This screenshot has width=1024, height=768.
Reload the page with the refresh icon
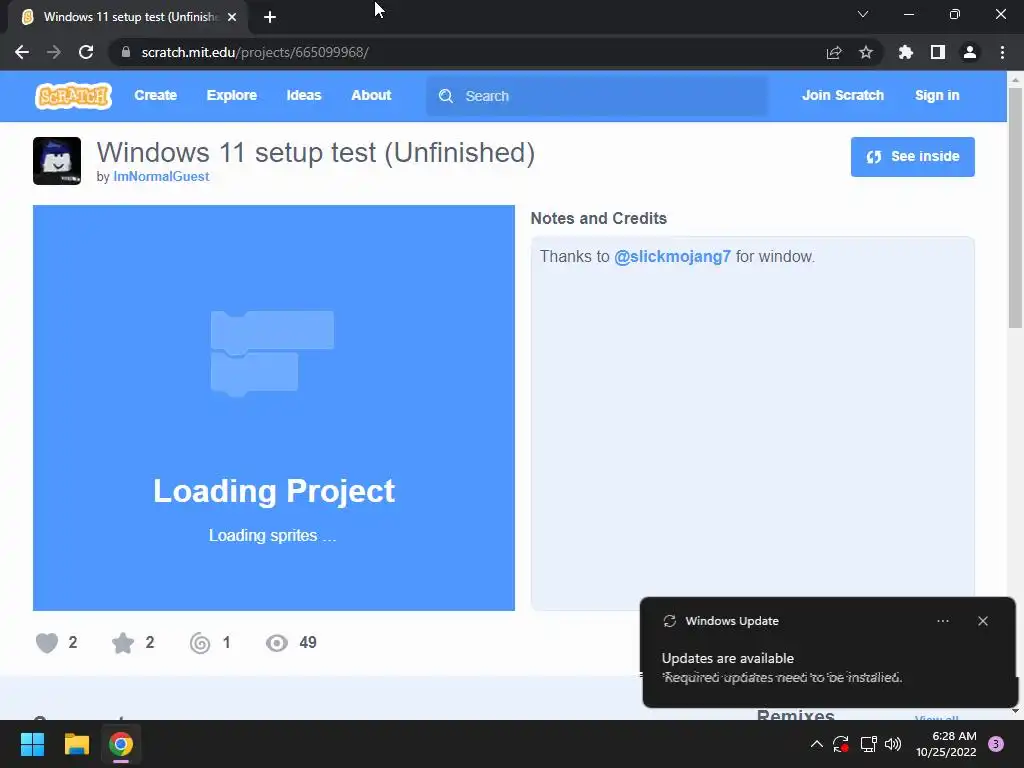(x=86, y=52)
